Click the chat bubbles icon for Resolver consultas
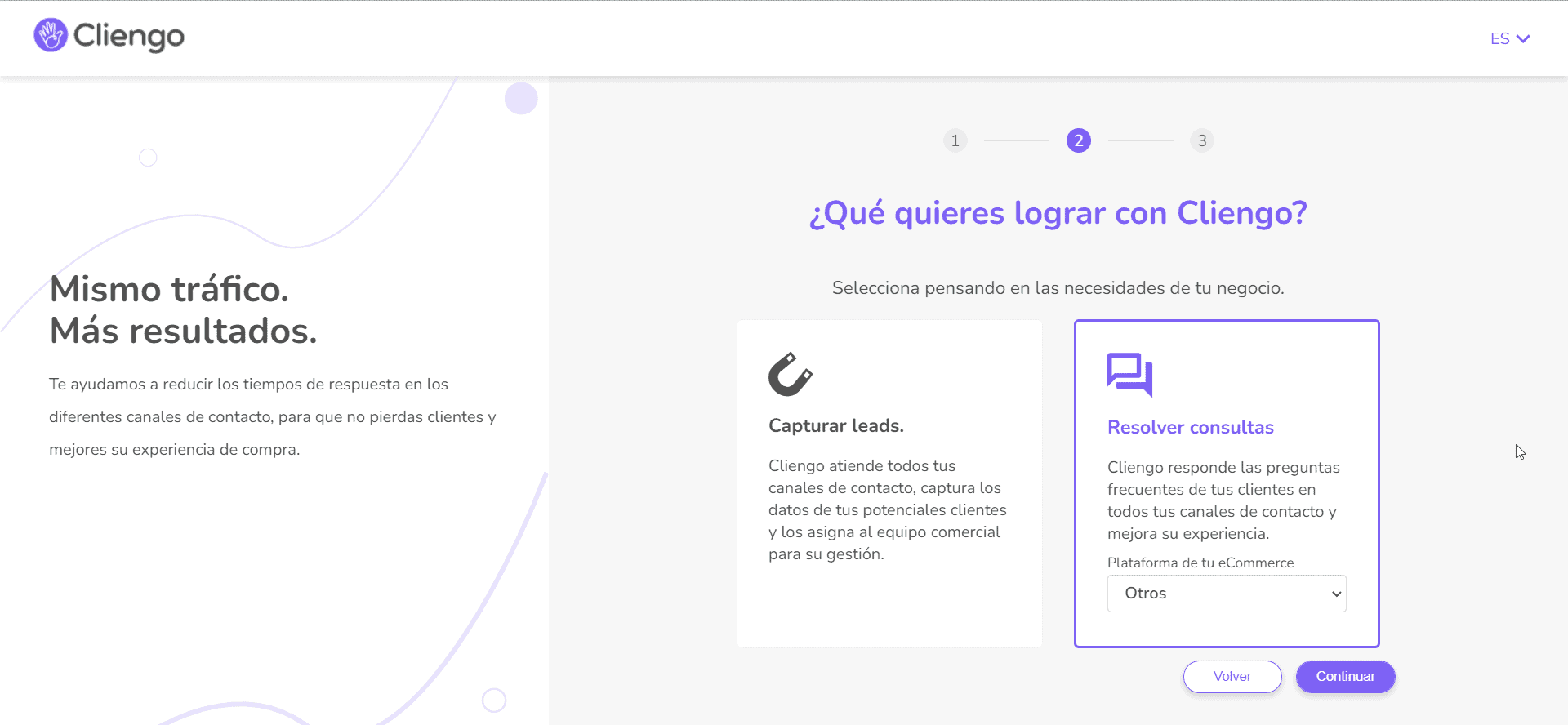 coord(1129,375)
